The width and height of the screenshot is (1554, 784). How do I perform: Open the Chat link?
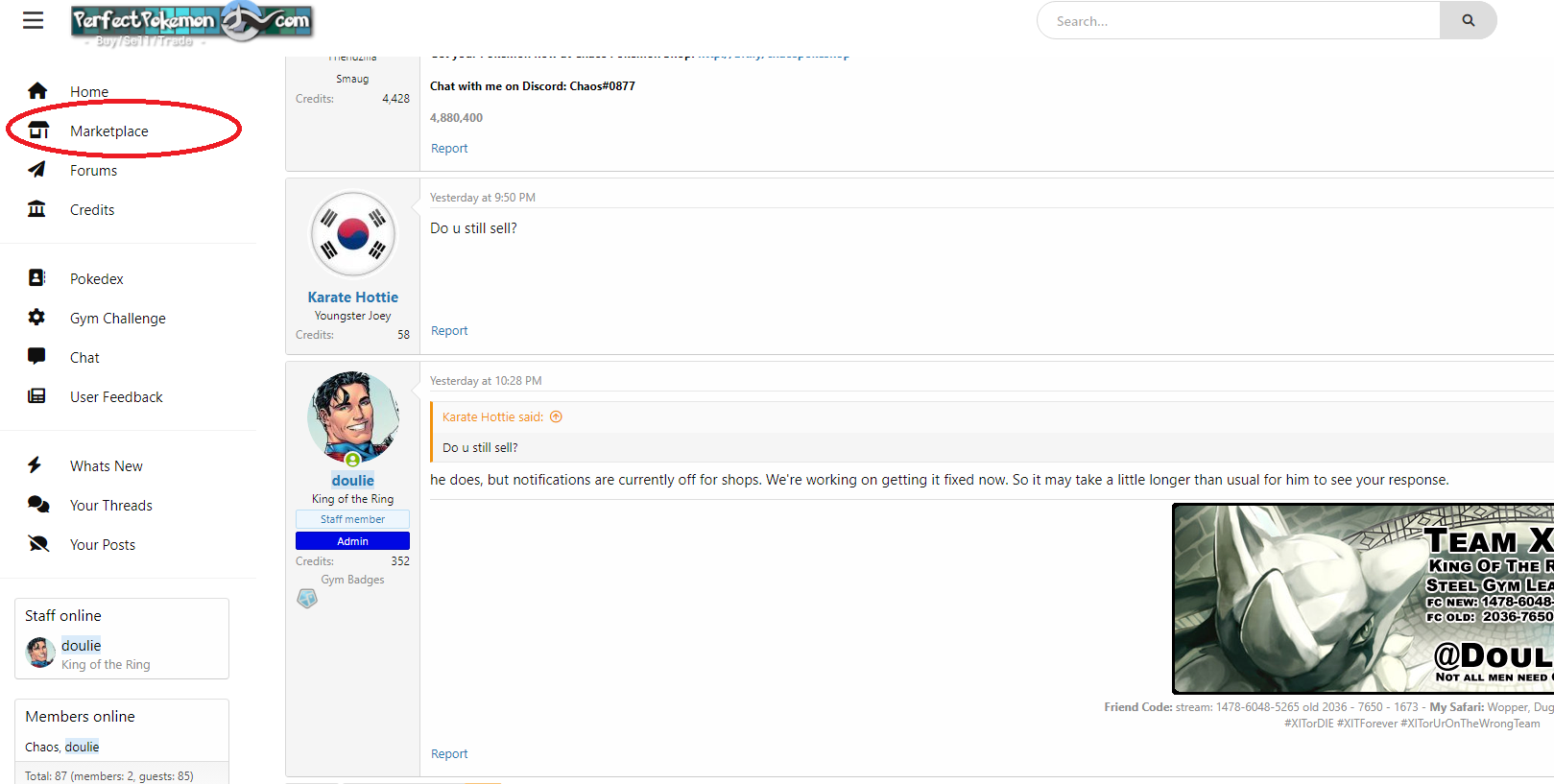[x=84, y=358]
